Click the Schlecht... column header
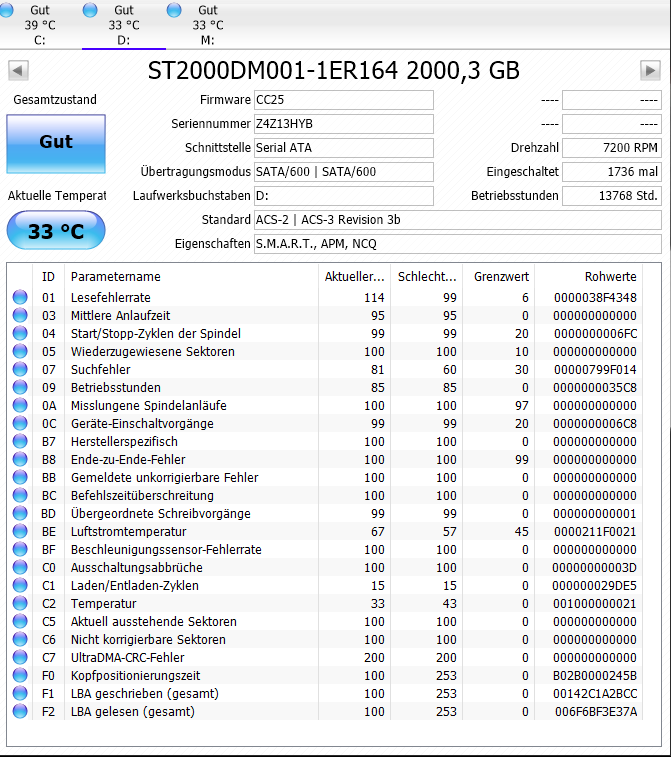Screen dimensions: 671x757 pyautogui.click(x=427, y=277)
